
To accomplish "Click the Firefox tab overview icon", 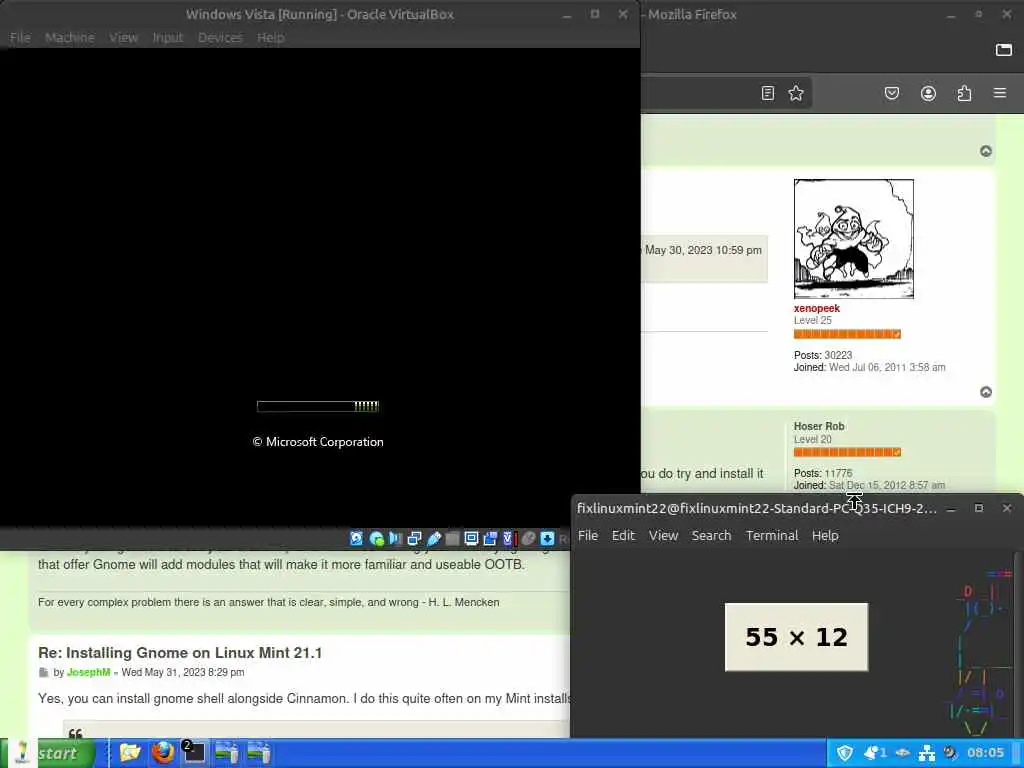I will tap(1004, 50).
